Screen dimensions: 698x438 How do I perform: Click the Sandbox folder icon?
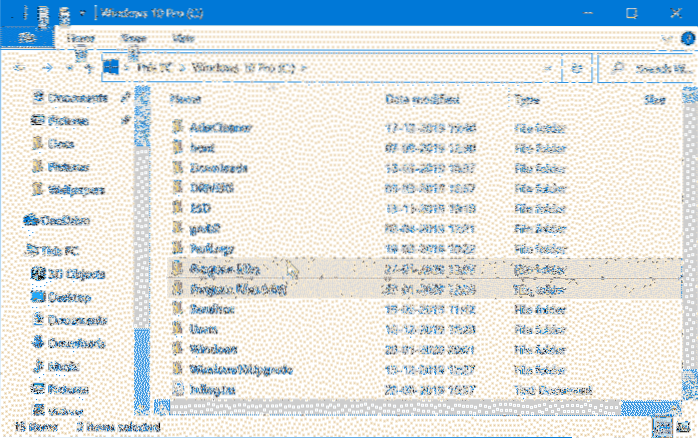tap(180, 309)
